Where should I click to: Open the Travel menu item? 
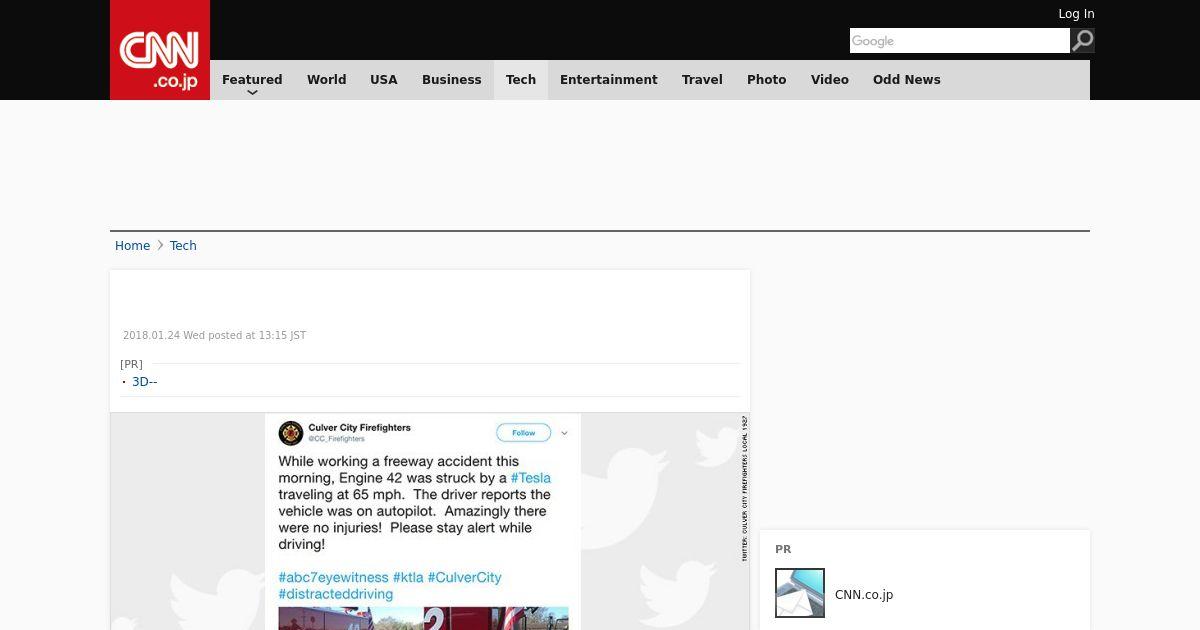pos(702,79)
